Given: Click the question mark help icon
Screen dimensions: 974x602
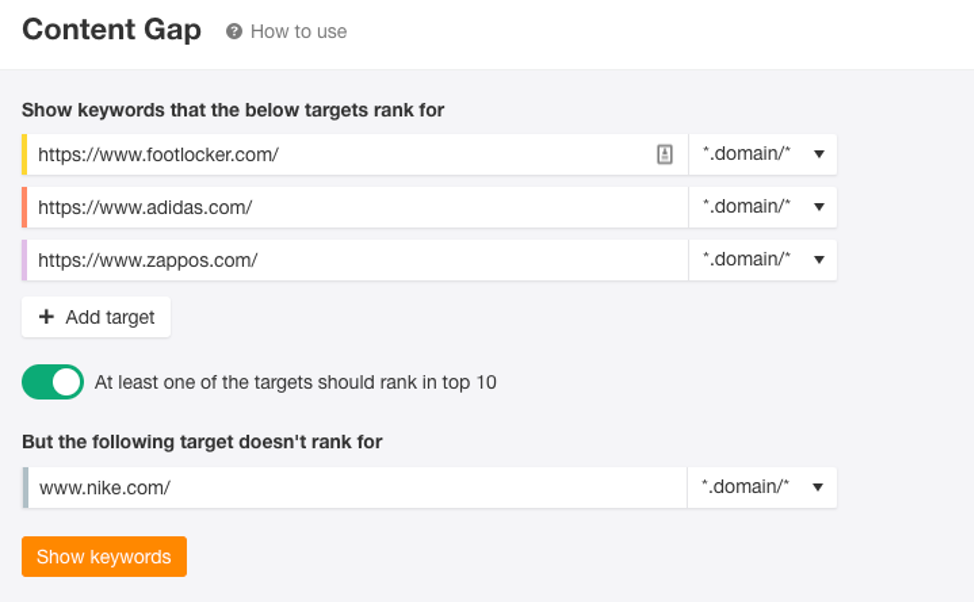Looking at the screenshot, I should [x=234, y=31].
